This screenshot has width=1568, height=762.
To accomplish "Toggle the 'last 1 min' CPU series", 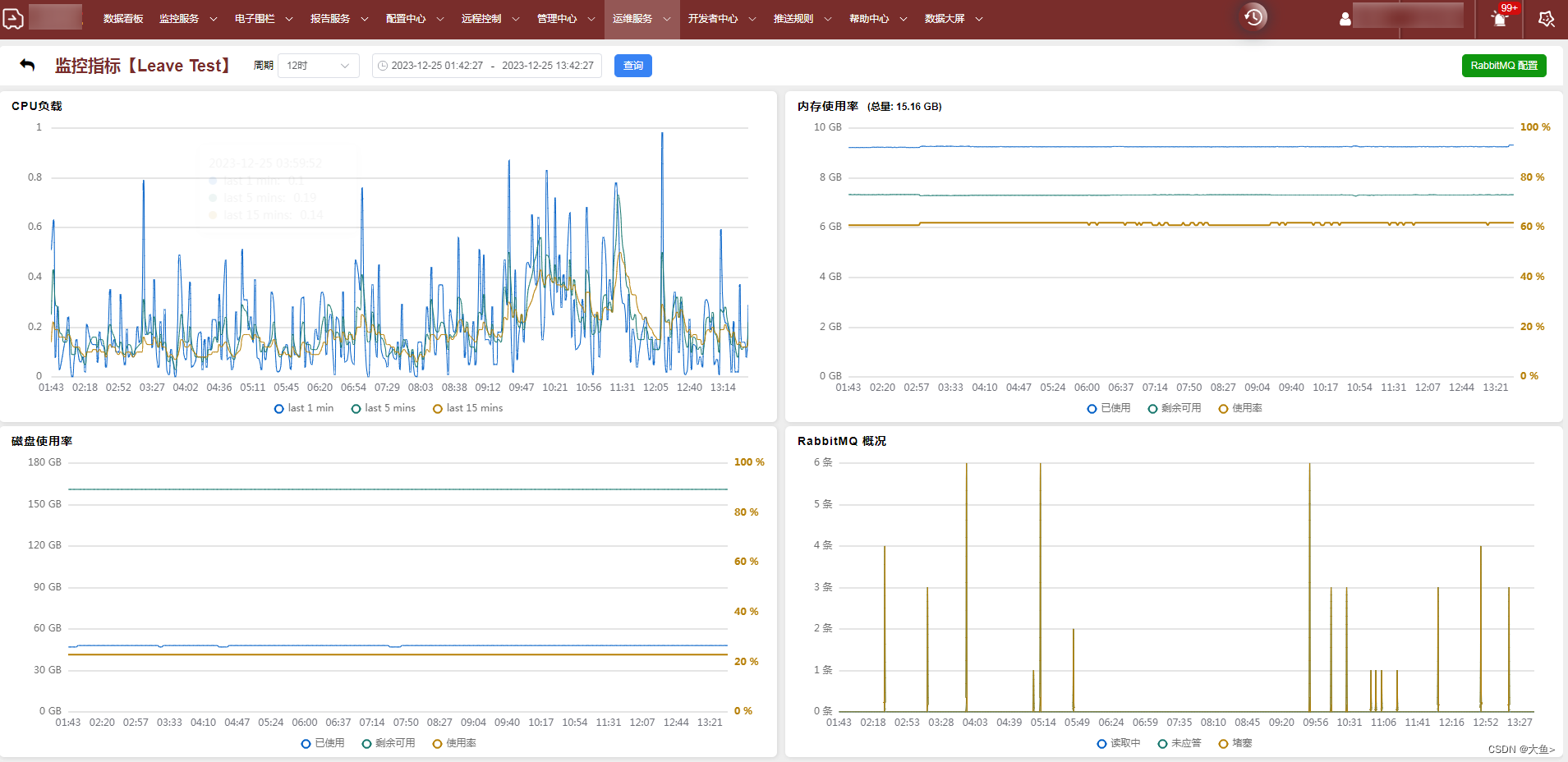I will (x=304, y=408).
